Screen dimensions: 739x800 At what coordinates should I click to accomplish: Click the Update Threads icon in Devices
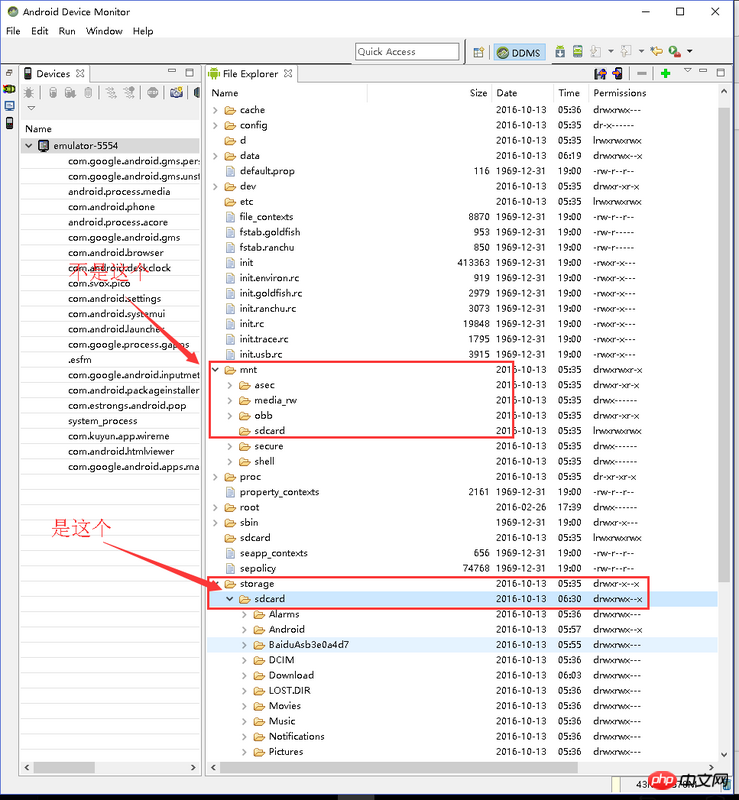pos(110,93)
